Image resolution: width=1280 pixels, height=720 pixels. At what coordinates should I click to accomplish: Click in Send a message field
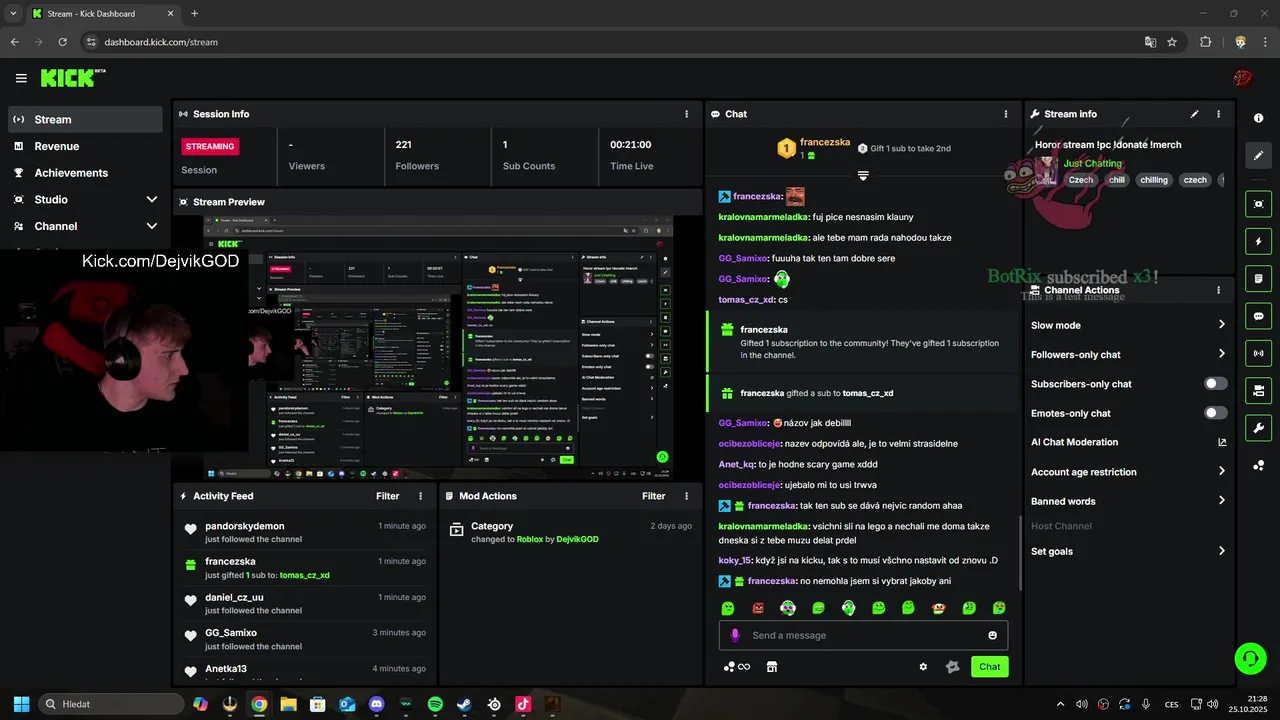point(865,635)
